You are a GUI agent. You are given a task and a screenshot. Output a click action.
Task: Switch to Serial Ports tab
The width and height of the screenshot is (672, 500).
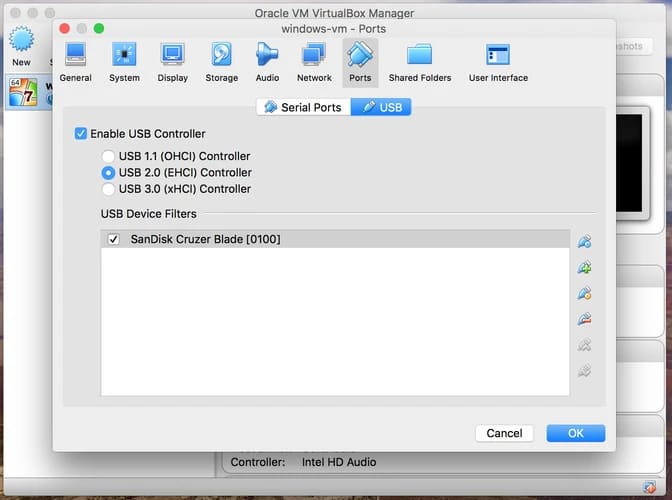(x=303, y=107)
